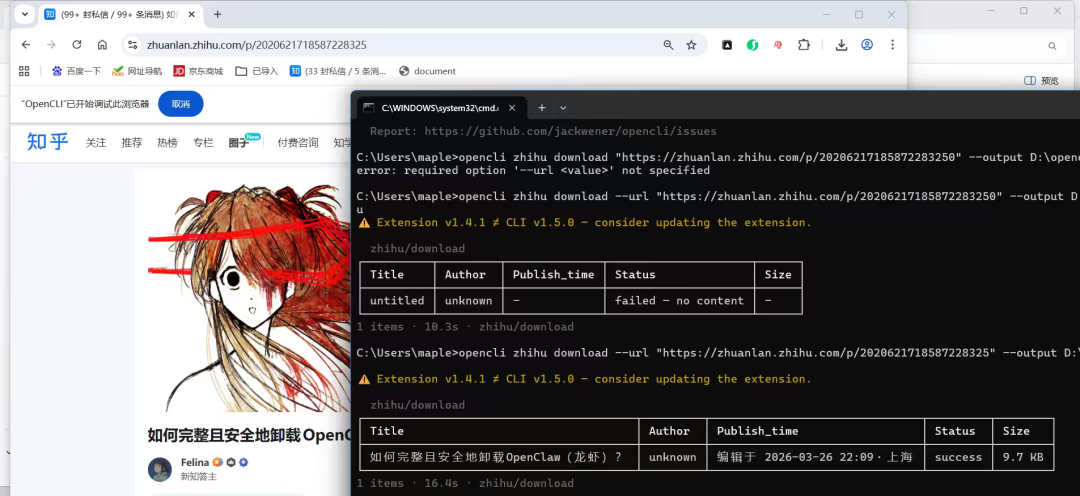1080x496 pixels.
Task: Bookmark this page with the star icon
Action: coord(691,45)
